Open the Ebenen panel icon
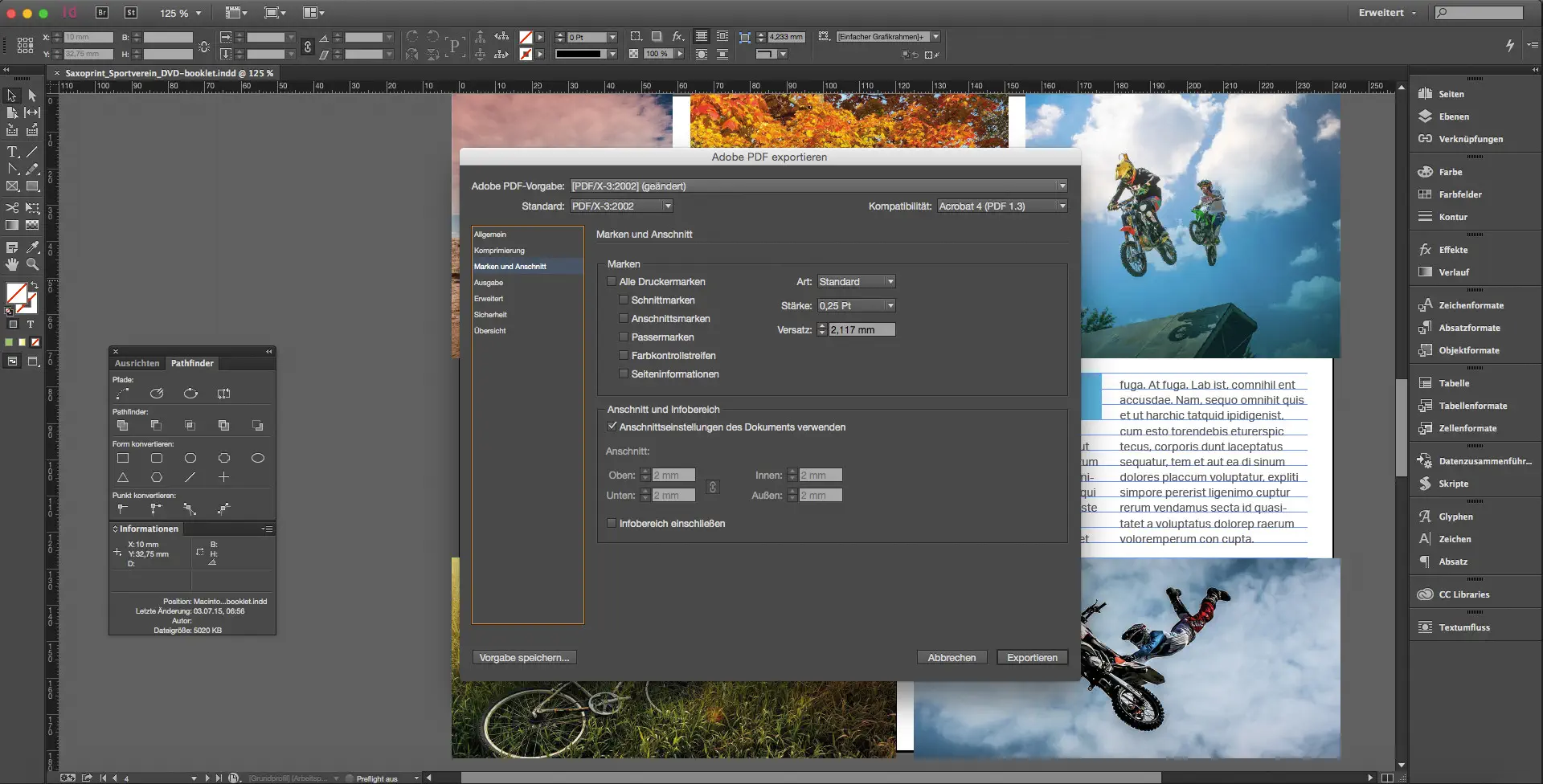 point(1426,116)
